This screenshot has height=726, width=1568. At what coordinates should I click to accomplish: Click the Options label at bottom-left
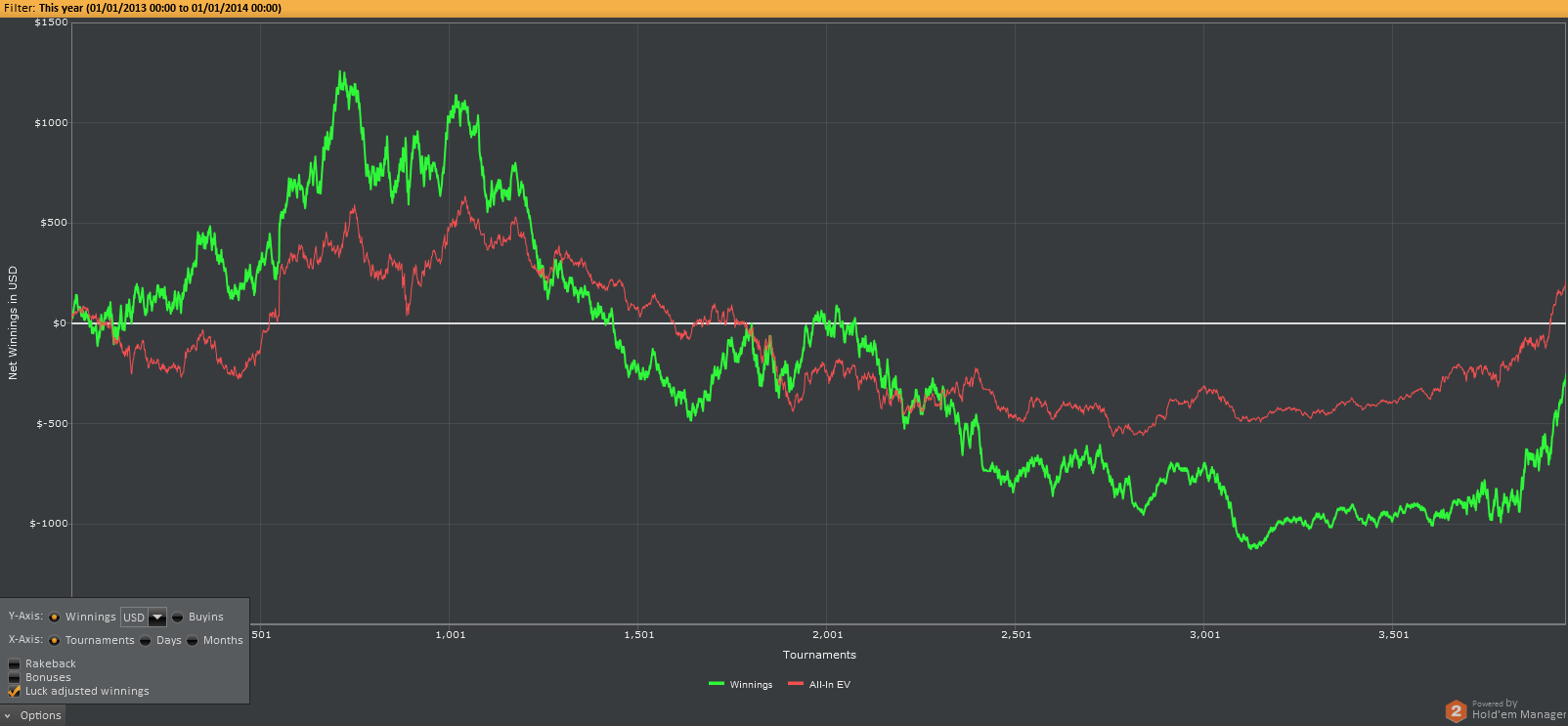[40, 715]
